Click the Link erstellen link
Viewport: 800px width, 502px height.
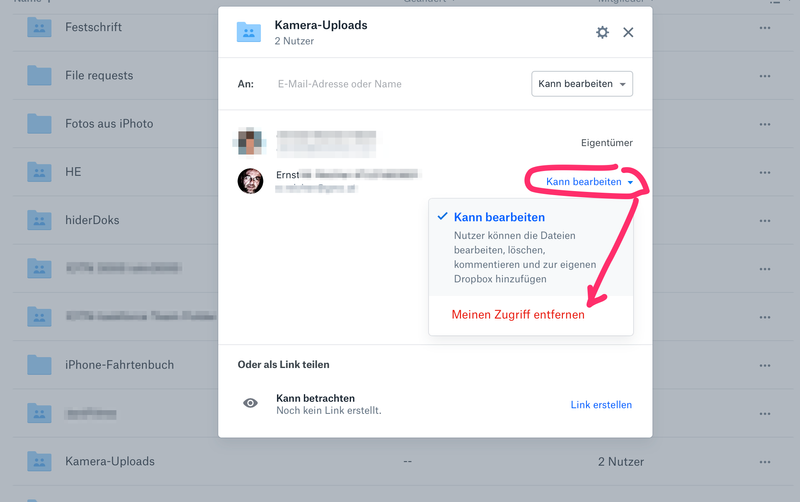tap(601, 405)
